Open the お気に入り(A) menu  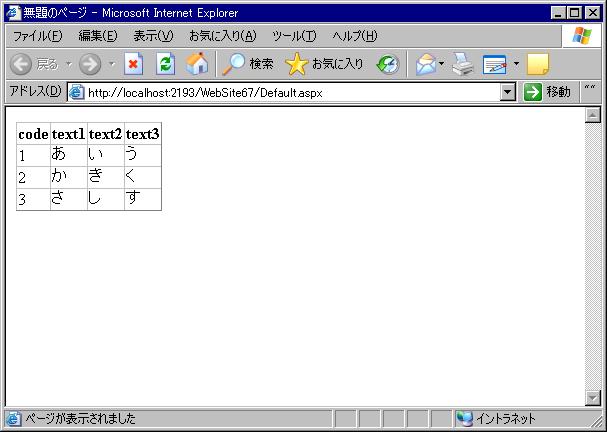coord(223,36)
